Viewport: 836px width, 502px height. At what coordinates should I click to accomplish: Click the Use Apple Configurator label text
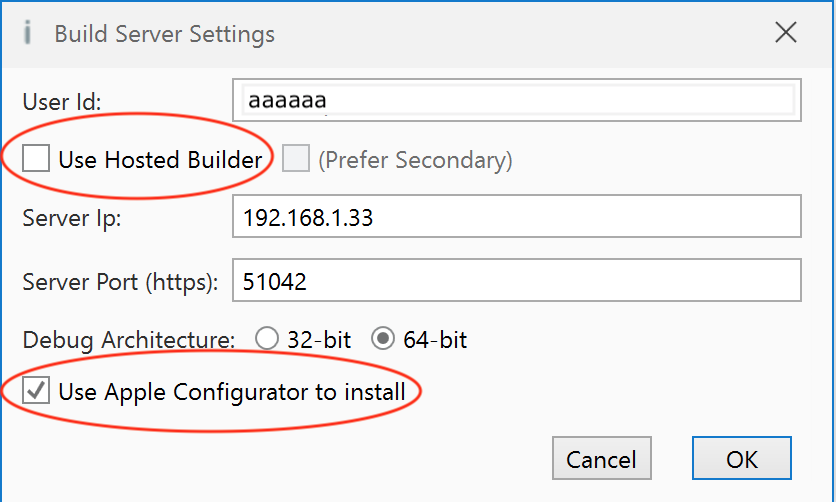tap(232, 391)
